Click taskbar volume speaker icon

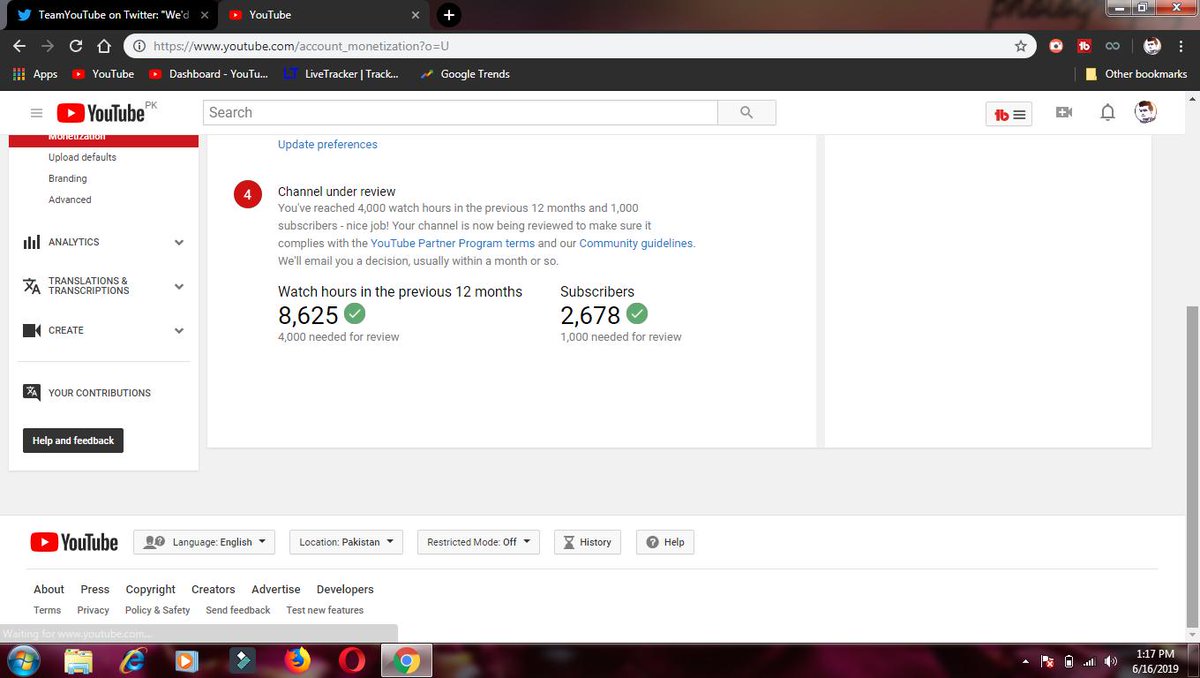pyautogui.click(x=1110, y=661)
